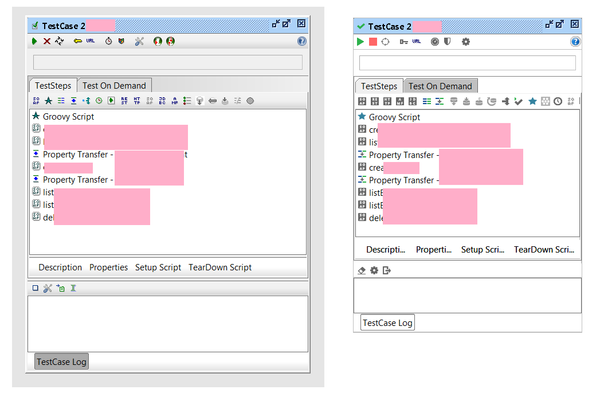Open TearDown Script tab in left window
This screenshot has width=600, height=406.
coord(220,267)
